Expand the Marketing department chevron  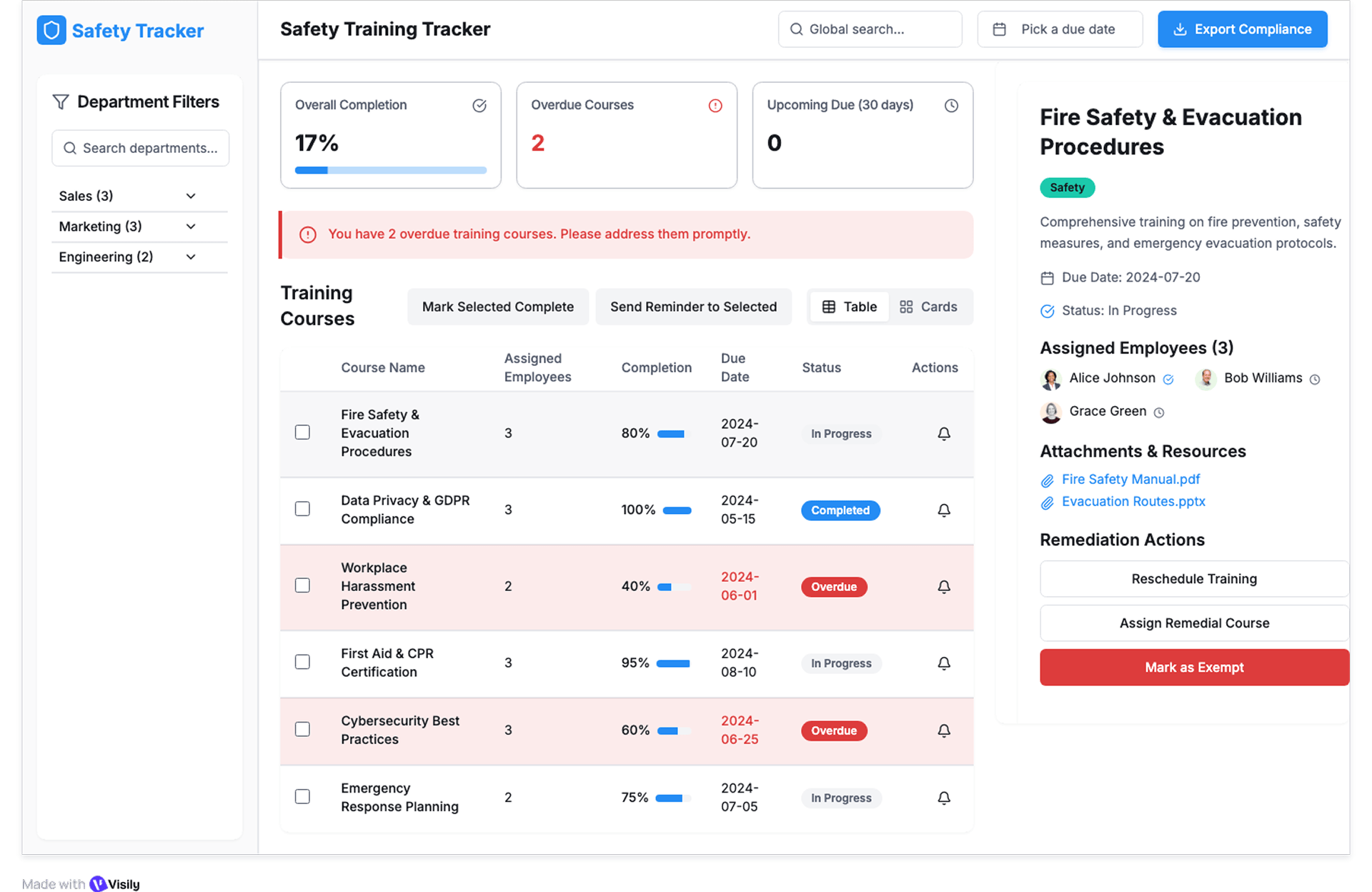(x=191, y=227)
